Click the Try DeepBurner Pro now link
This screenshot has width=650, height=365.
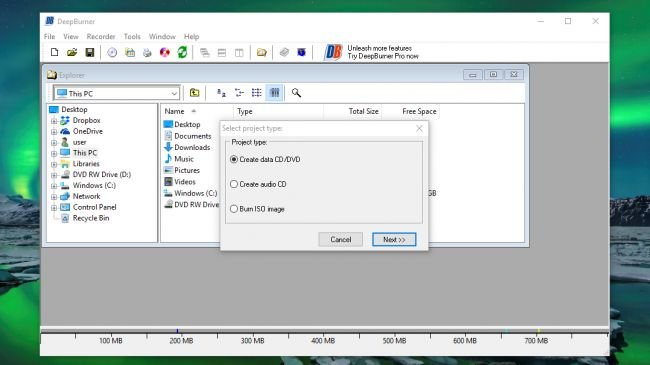point(383,56)
